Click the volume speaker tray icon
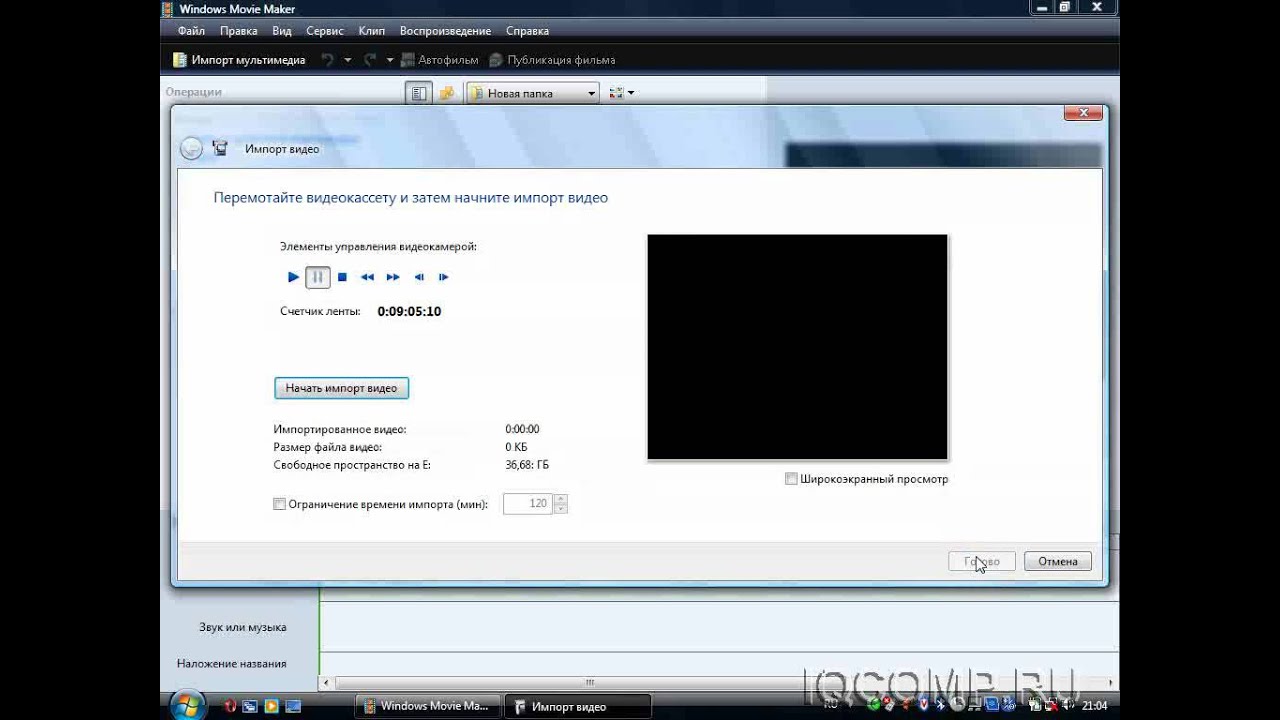 click(x=1068, y=706)
